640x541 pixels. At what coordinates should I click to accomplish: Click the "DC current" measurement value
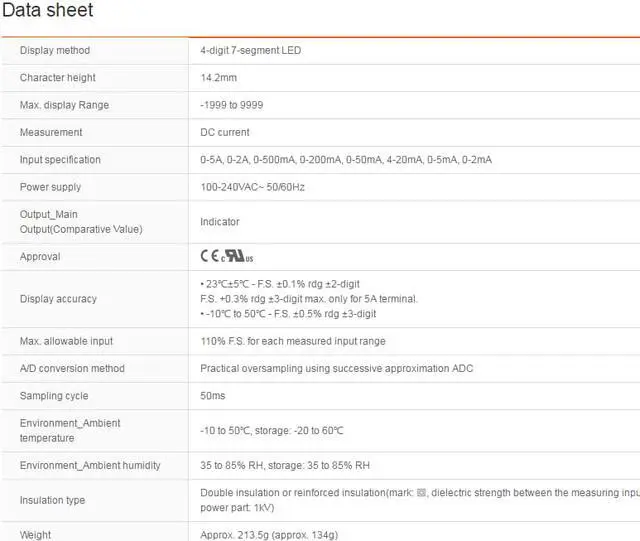pyautogui.click(x=225, y=132)
